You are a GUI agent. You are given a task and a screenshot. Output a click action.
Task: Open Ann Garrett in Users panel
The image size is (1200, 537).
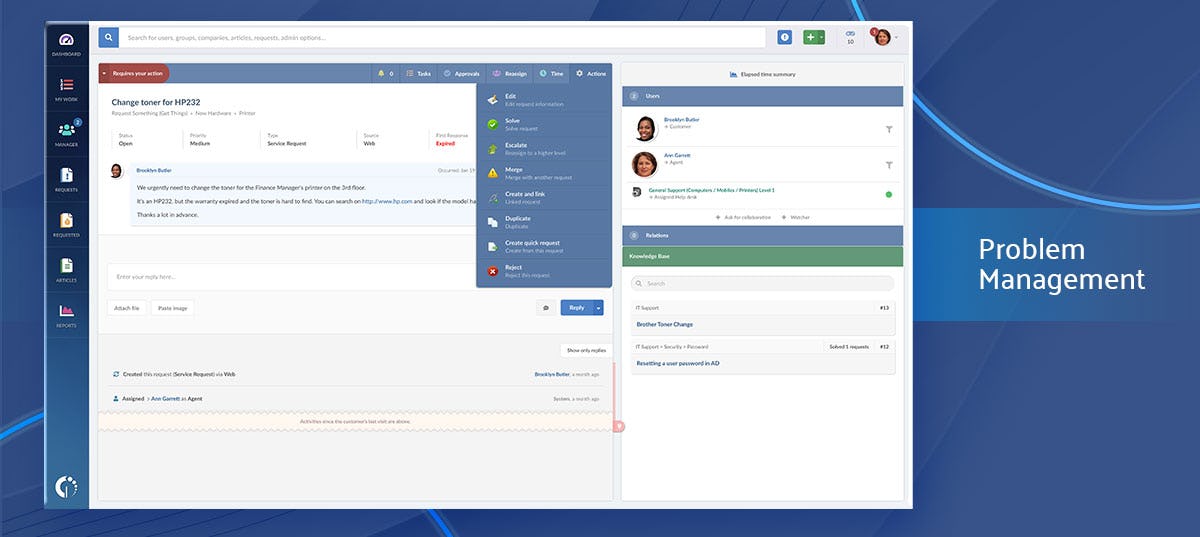pos(677,155)
